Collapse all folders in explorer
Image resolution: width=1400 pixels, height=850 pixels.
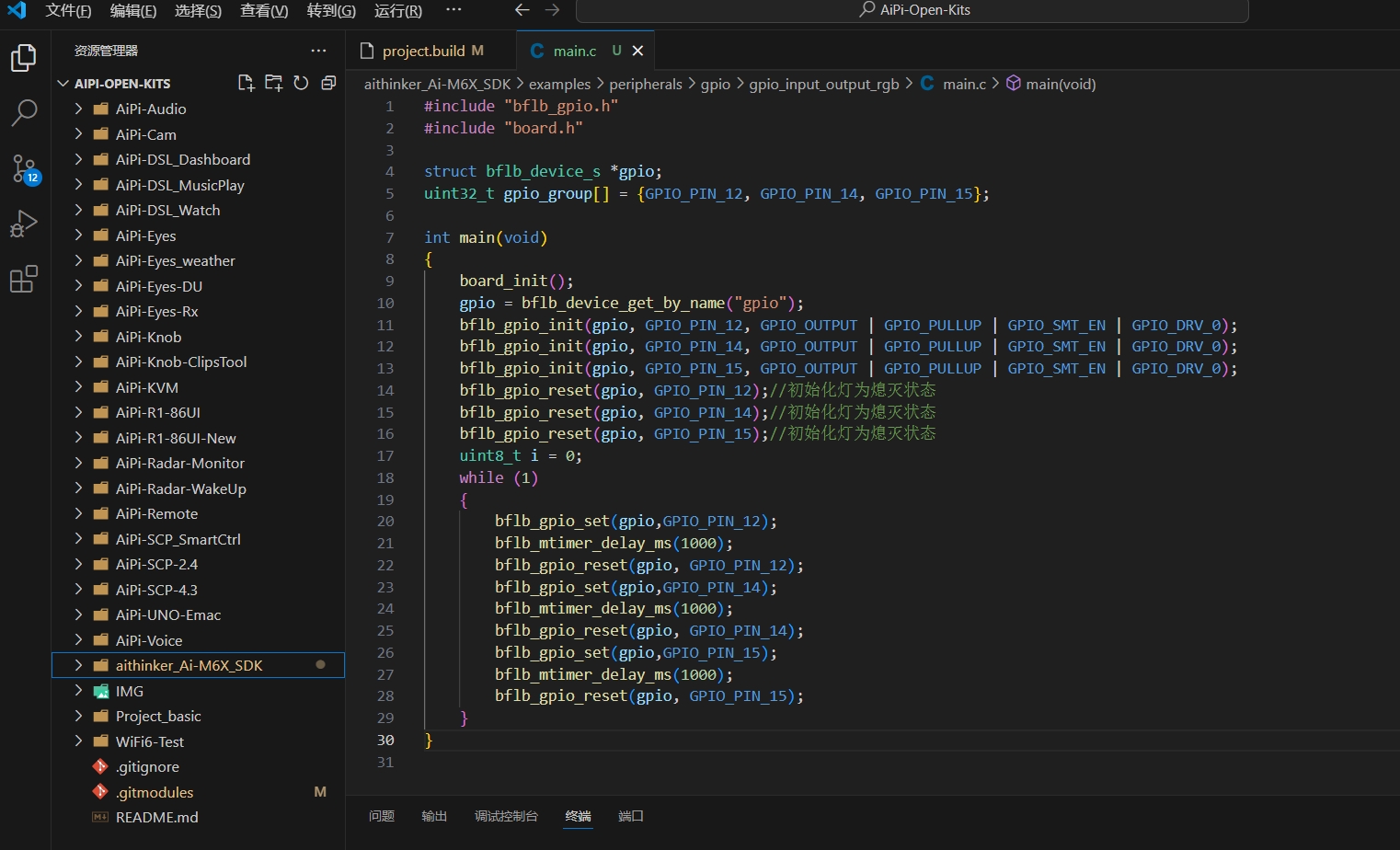pos(328,83)
